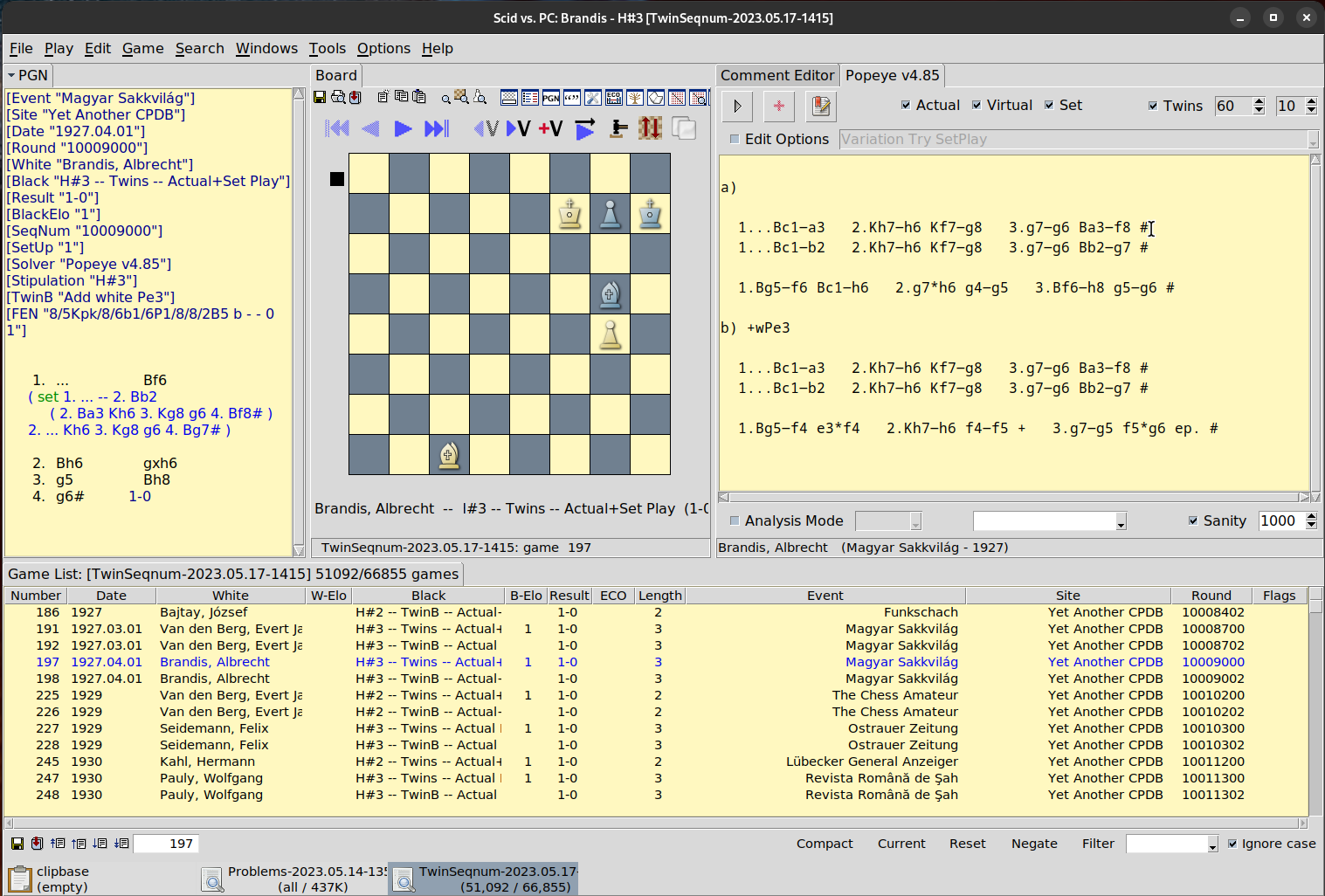
Task: Expand the PGN panel header arrow
Action: click(x=12, y=75)
